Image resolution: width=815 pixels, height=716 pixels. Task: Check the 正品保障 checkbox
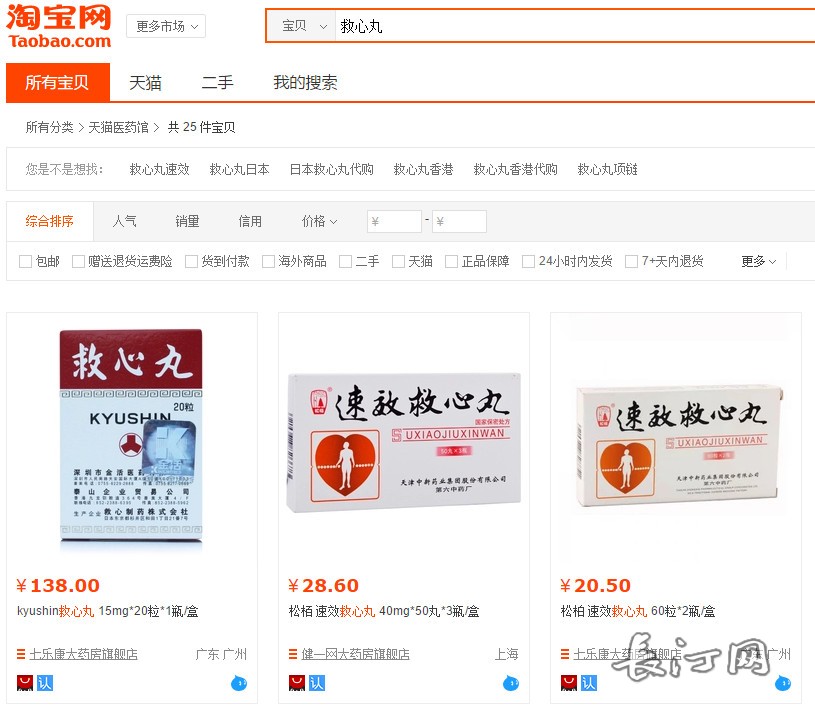[x=452, y=261]
